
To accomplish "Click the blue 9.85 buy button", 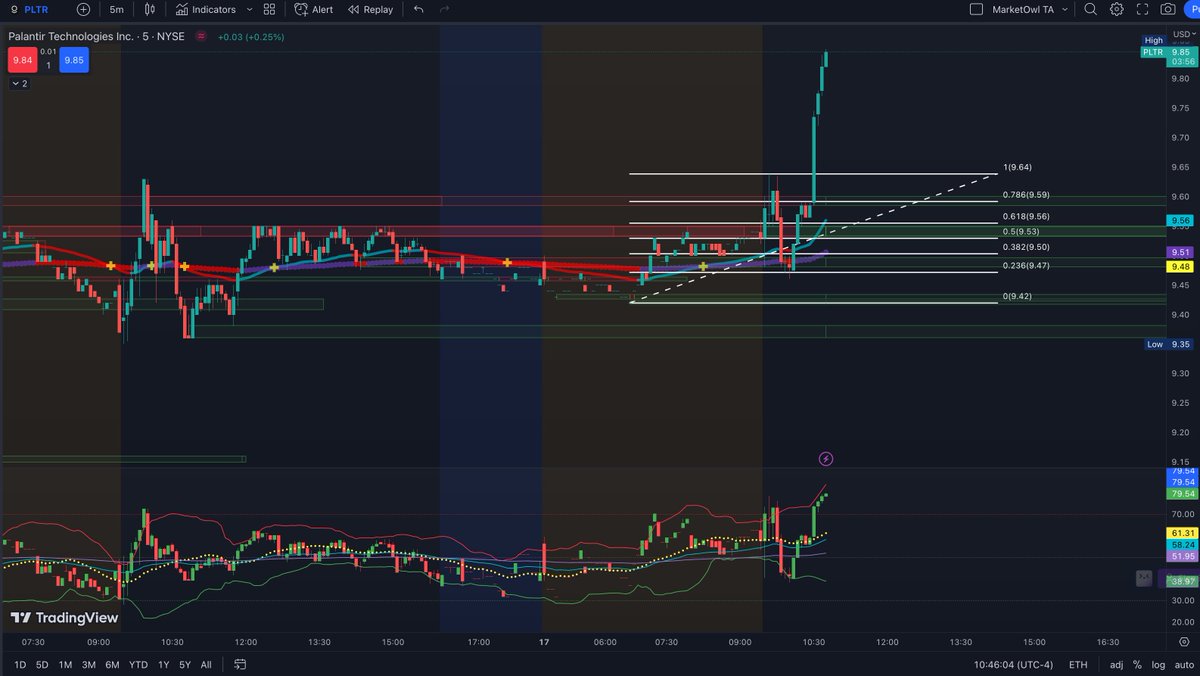I will [74, 60].
